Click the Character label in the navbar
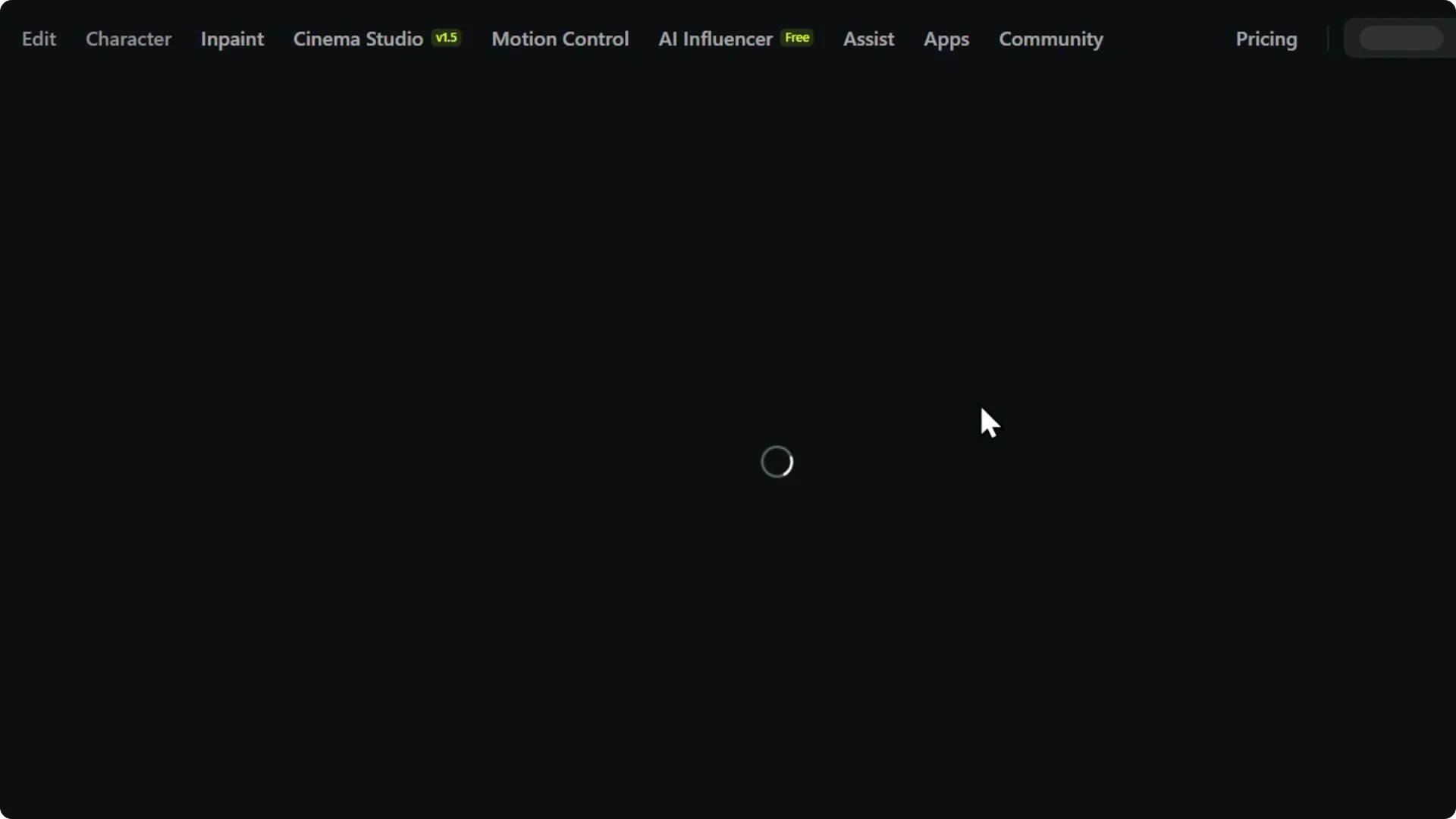 (128, 39)
